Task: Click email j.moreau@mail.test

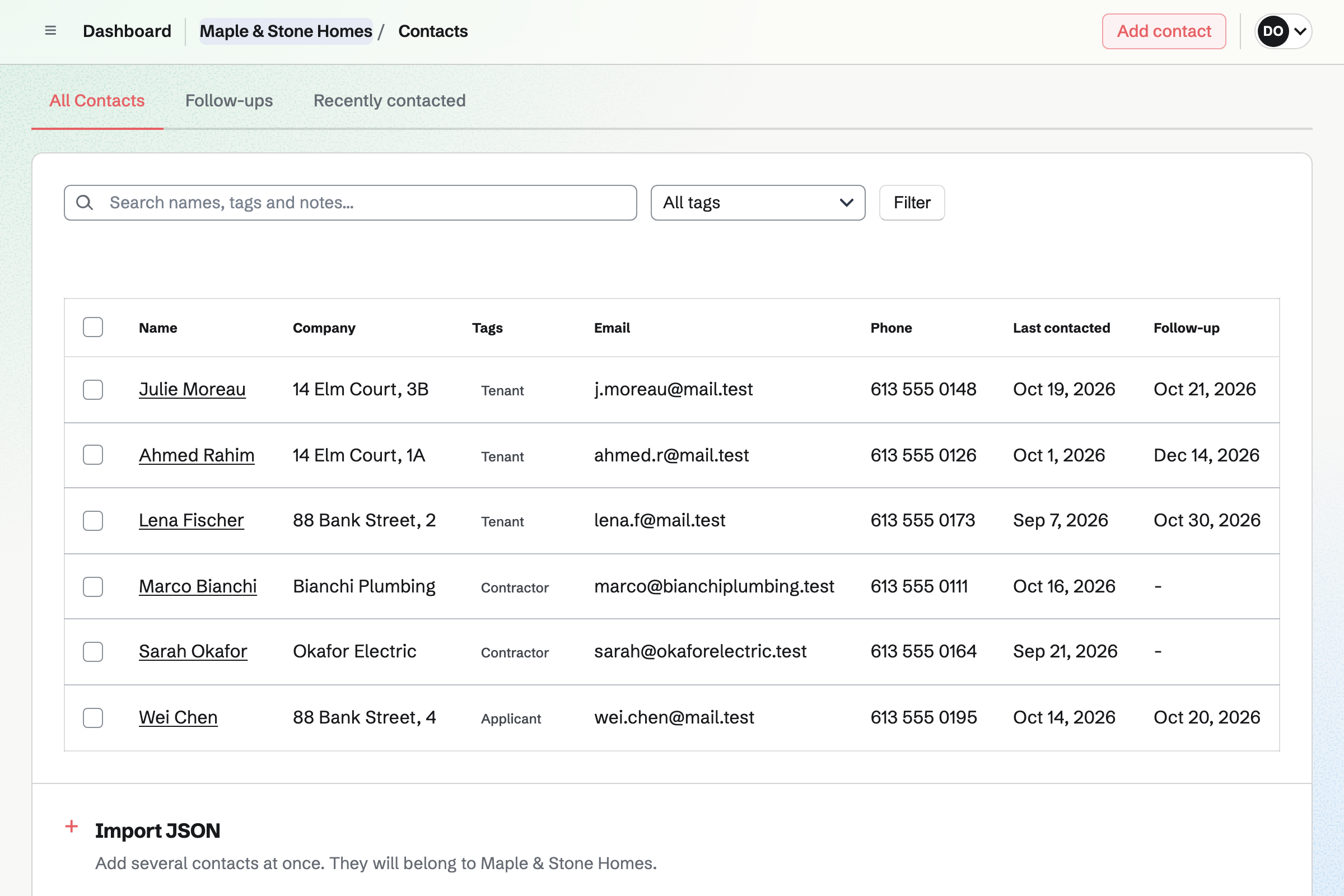Action: (673, 389)
